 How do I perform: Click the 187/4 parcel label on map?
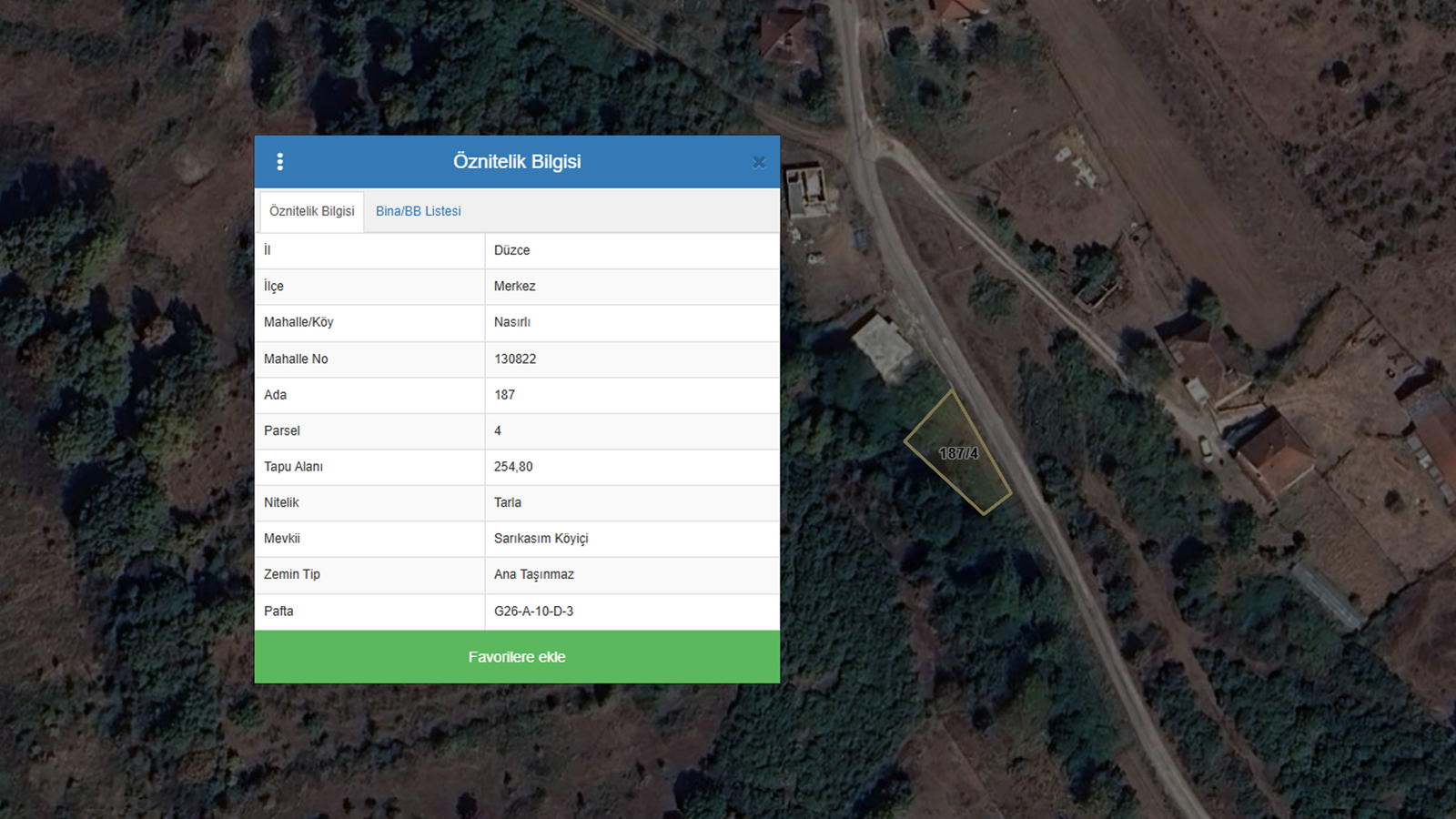958,453
